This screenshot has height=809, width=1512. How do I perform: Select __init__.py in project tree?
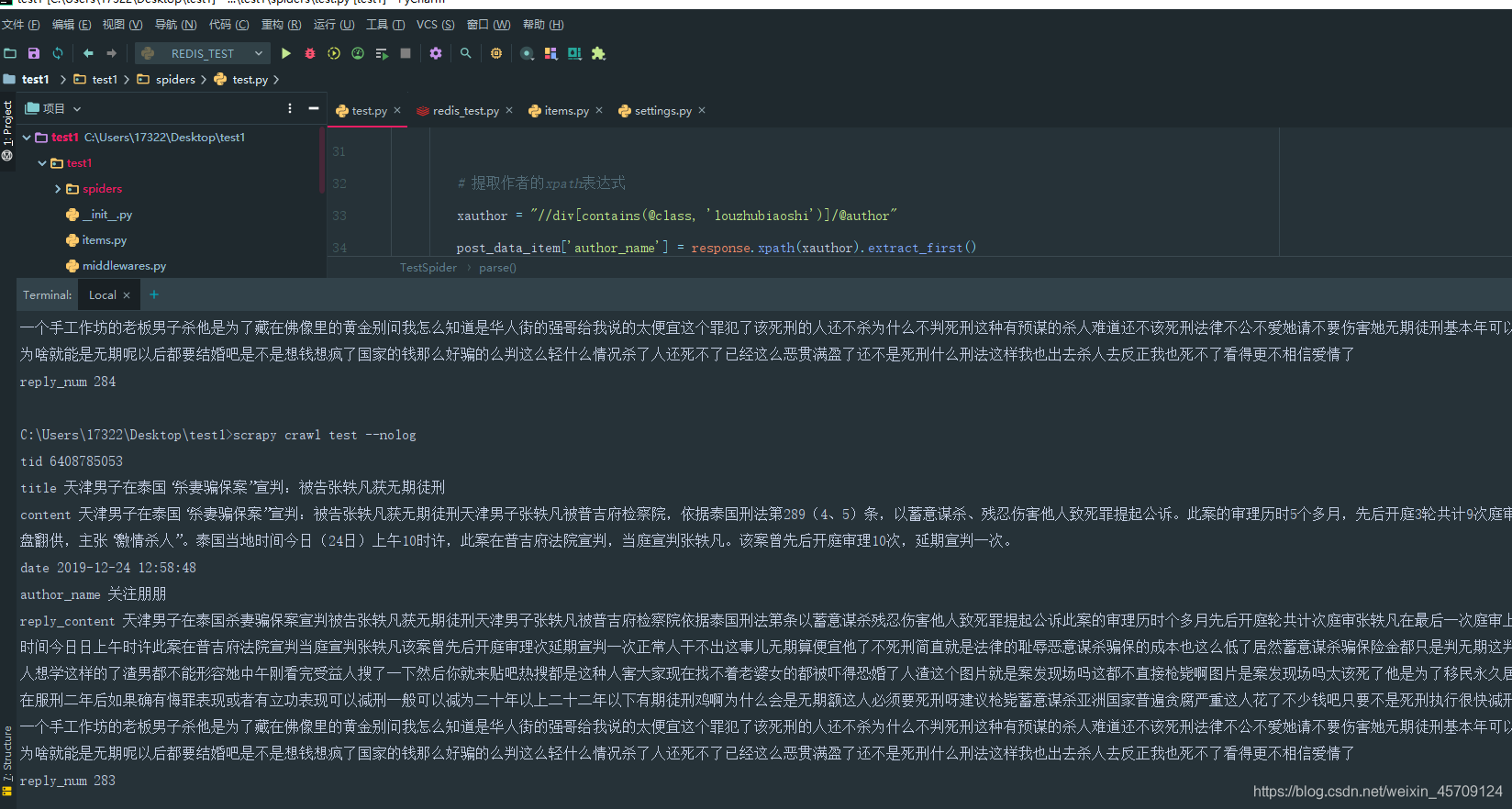pyautogui.click(x=99, y=215)
